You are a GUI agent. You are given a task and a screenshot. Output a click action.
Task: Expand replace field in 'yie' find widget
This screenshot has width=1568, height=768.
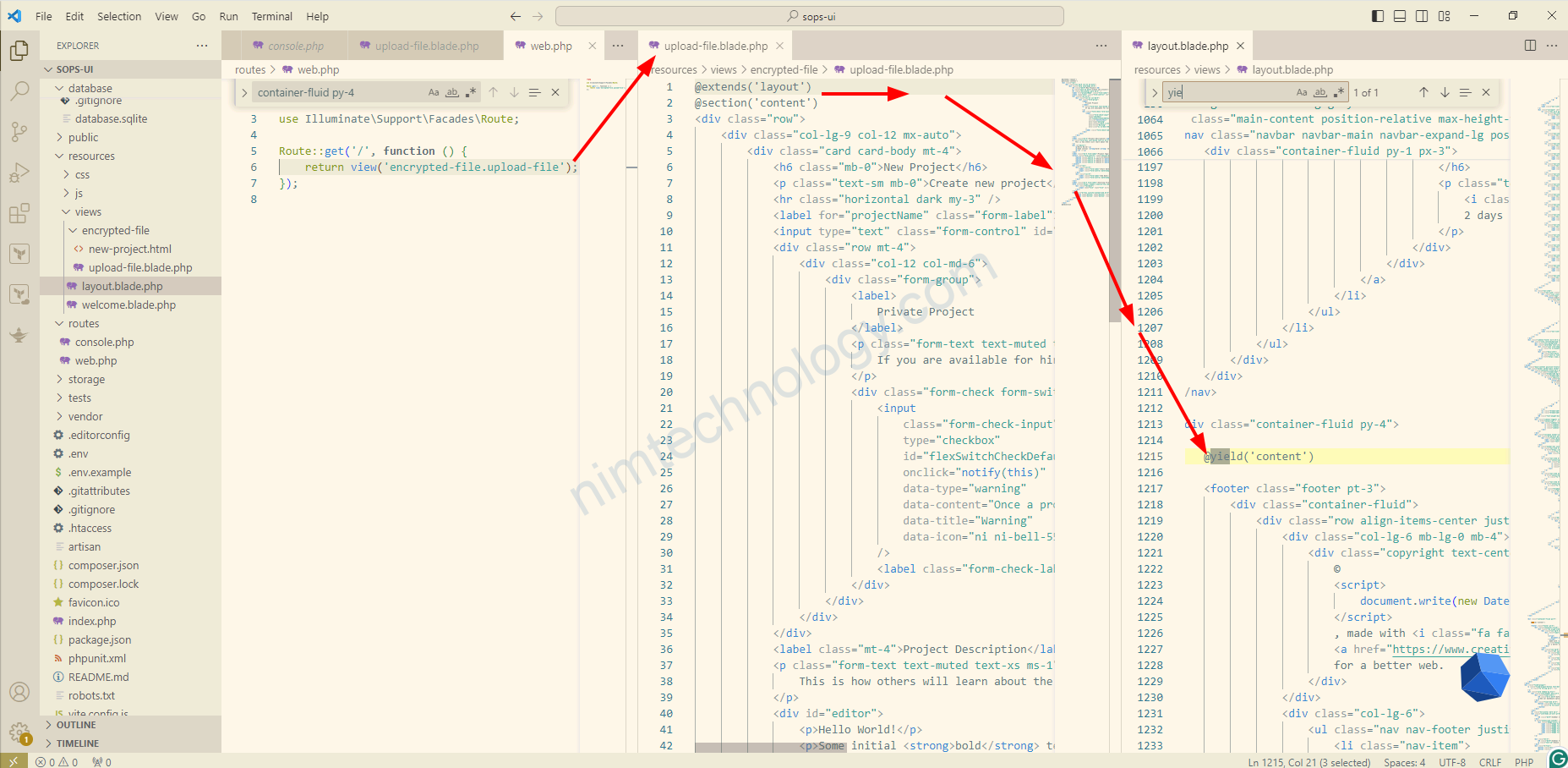point(1155,92)
